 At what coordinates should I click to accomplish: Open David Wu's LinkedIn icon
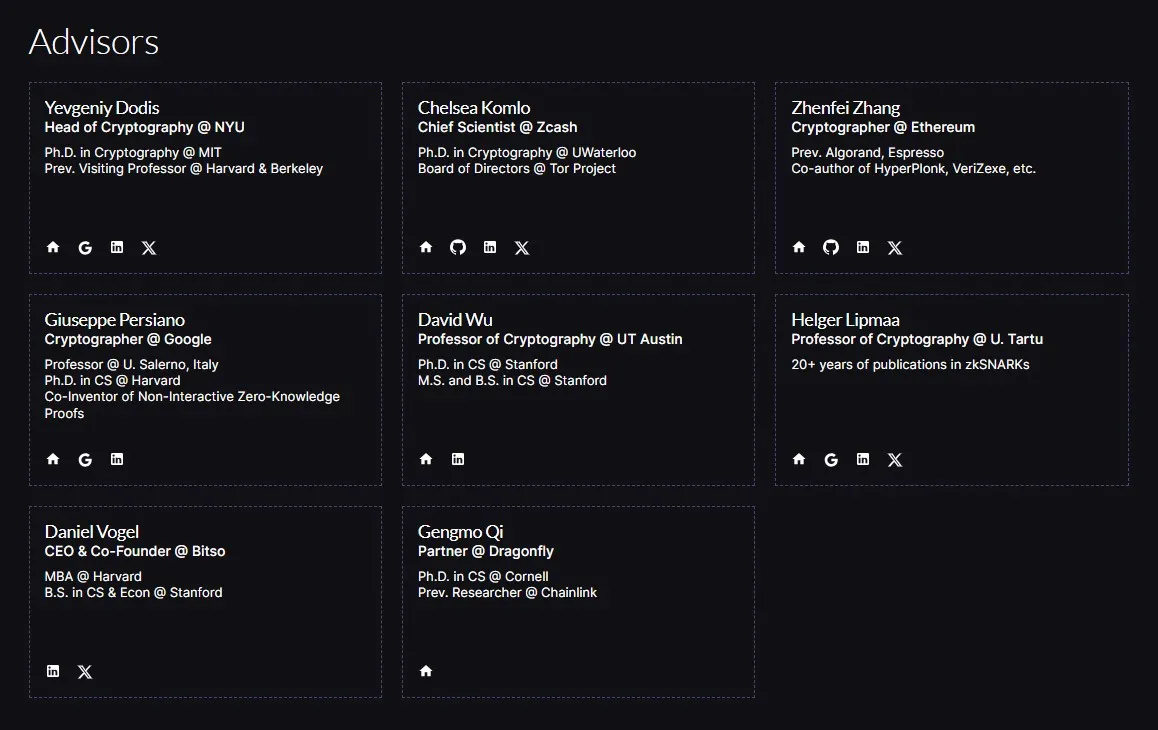coord(458,459)
